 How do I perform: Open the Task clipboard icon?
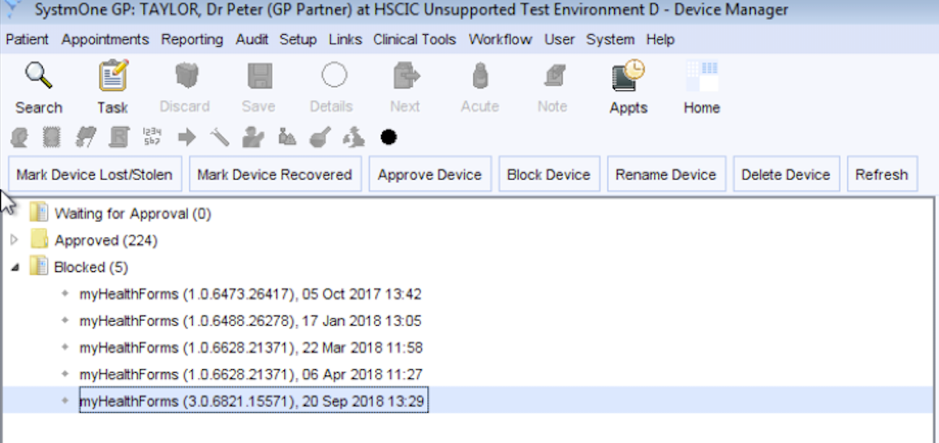[x=113, y=75]
